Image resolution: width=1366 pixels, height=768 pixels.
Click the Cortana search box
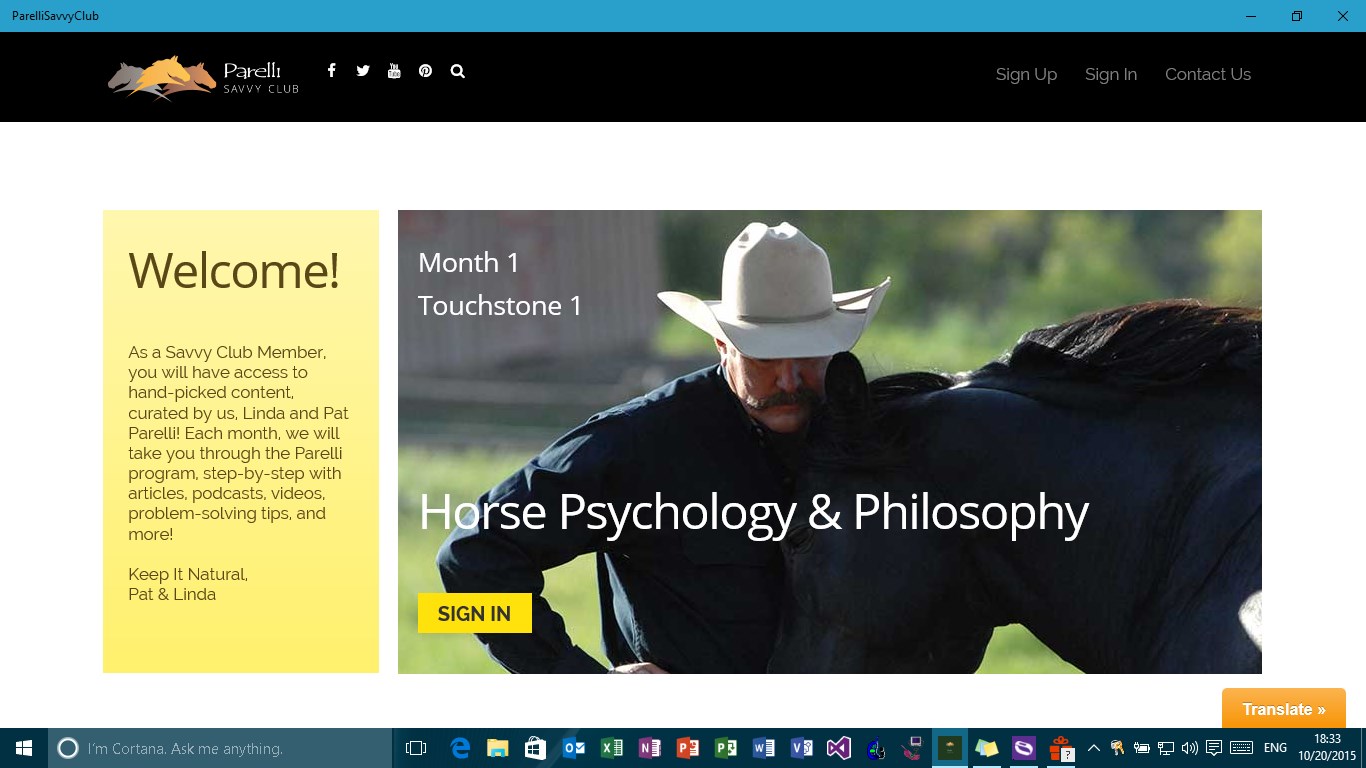(x=220, y=748)
